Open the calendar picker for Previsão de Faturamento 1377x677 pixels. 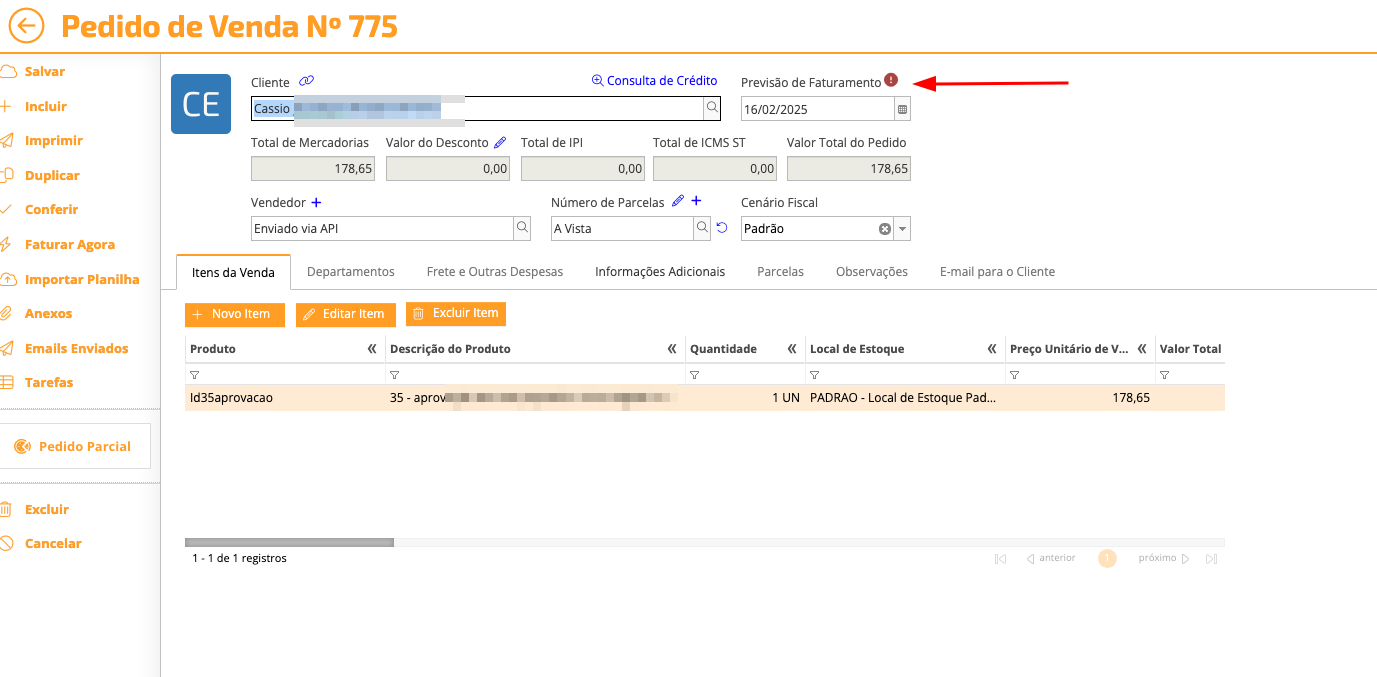coord(902,109)
